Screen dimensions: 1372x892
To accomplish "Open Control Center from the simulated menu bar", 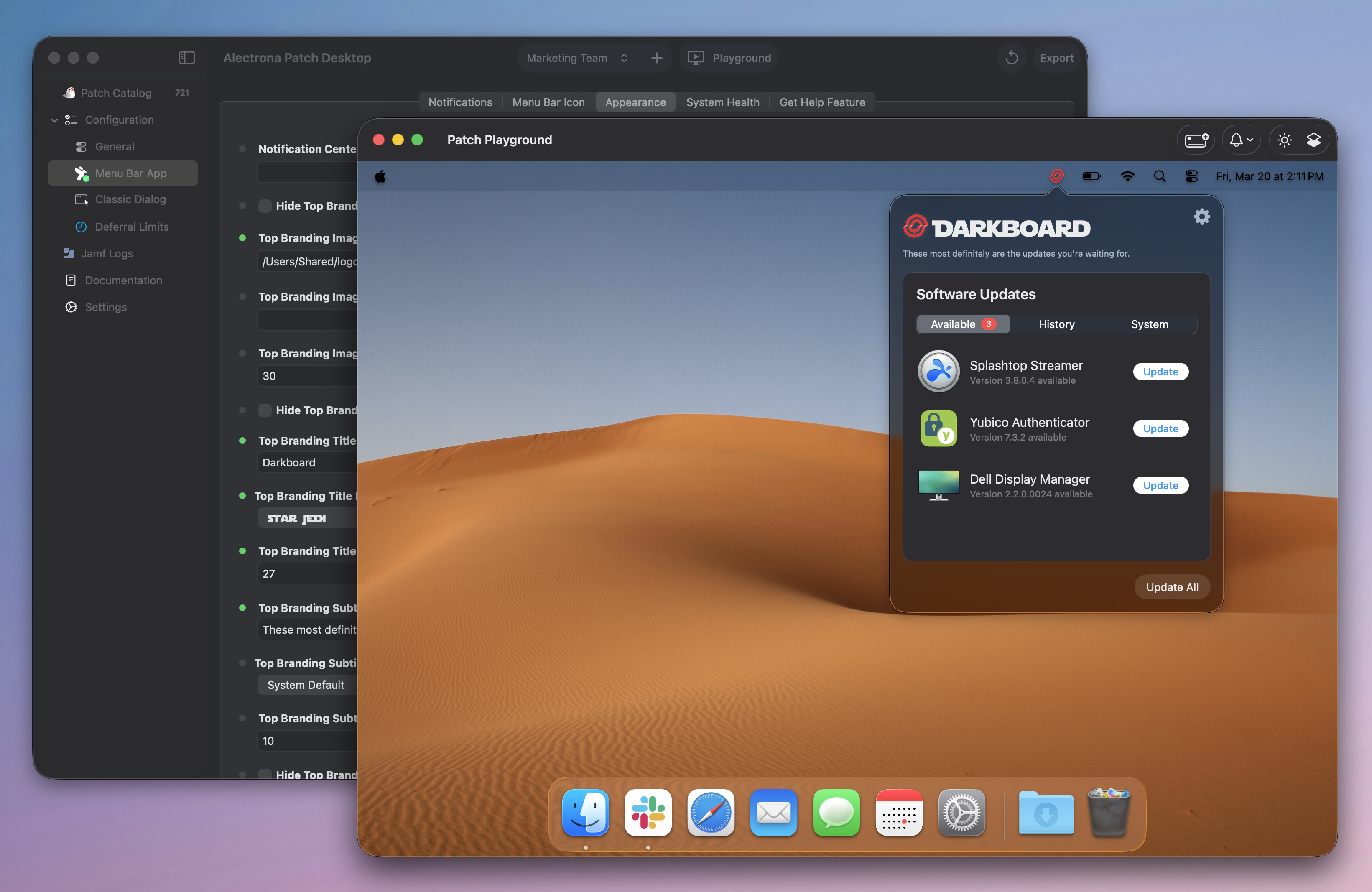I will click(x=1191, y=176).
